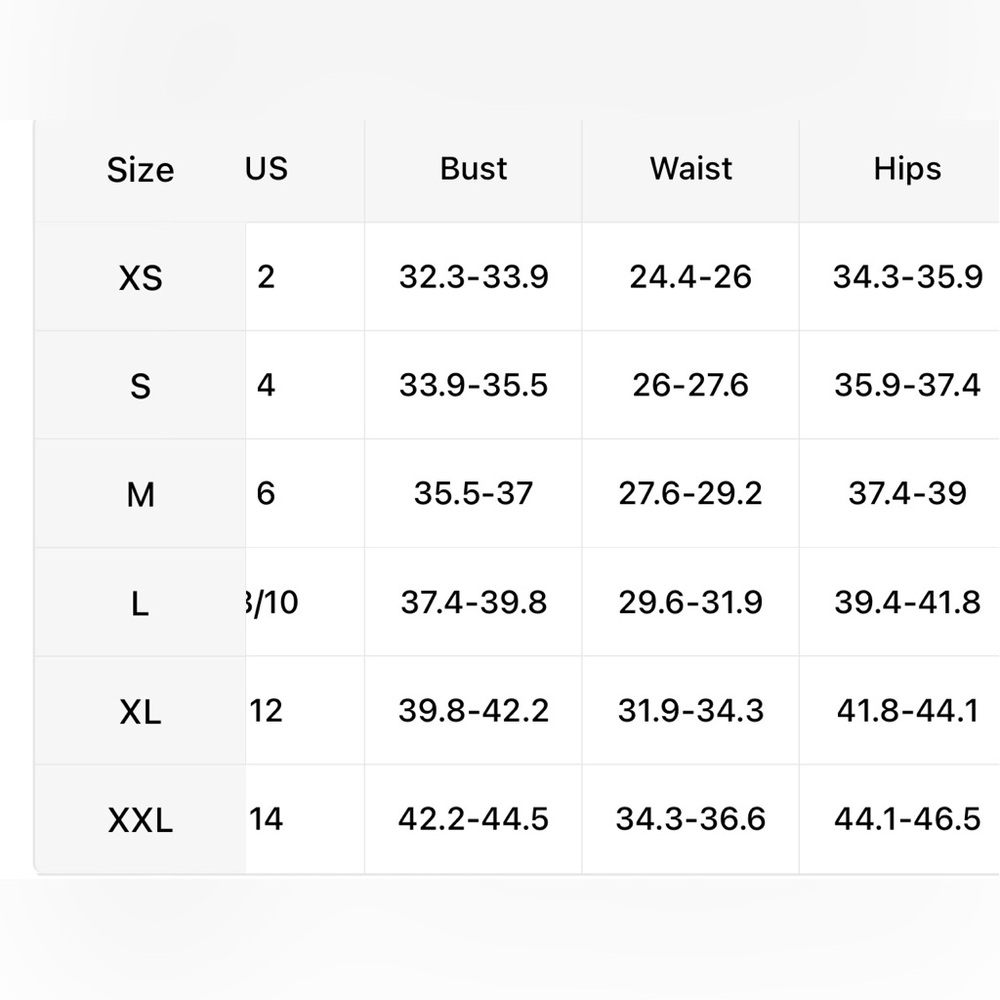Select the XS size row label
The width and height of the screenshot is (1000, 1000).
pyautogui.click(x=140, y=278)
